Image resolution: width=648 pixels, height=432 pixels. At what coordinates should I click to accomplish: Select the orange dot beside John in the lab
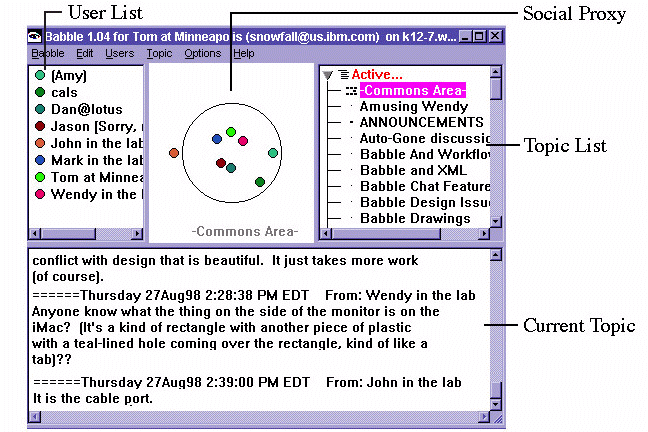(39, 143)
